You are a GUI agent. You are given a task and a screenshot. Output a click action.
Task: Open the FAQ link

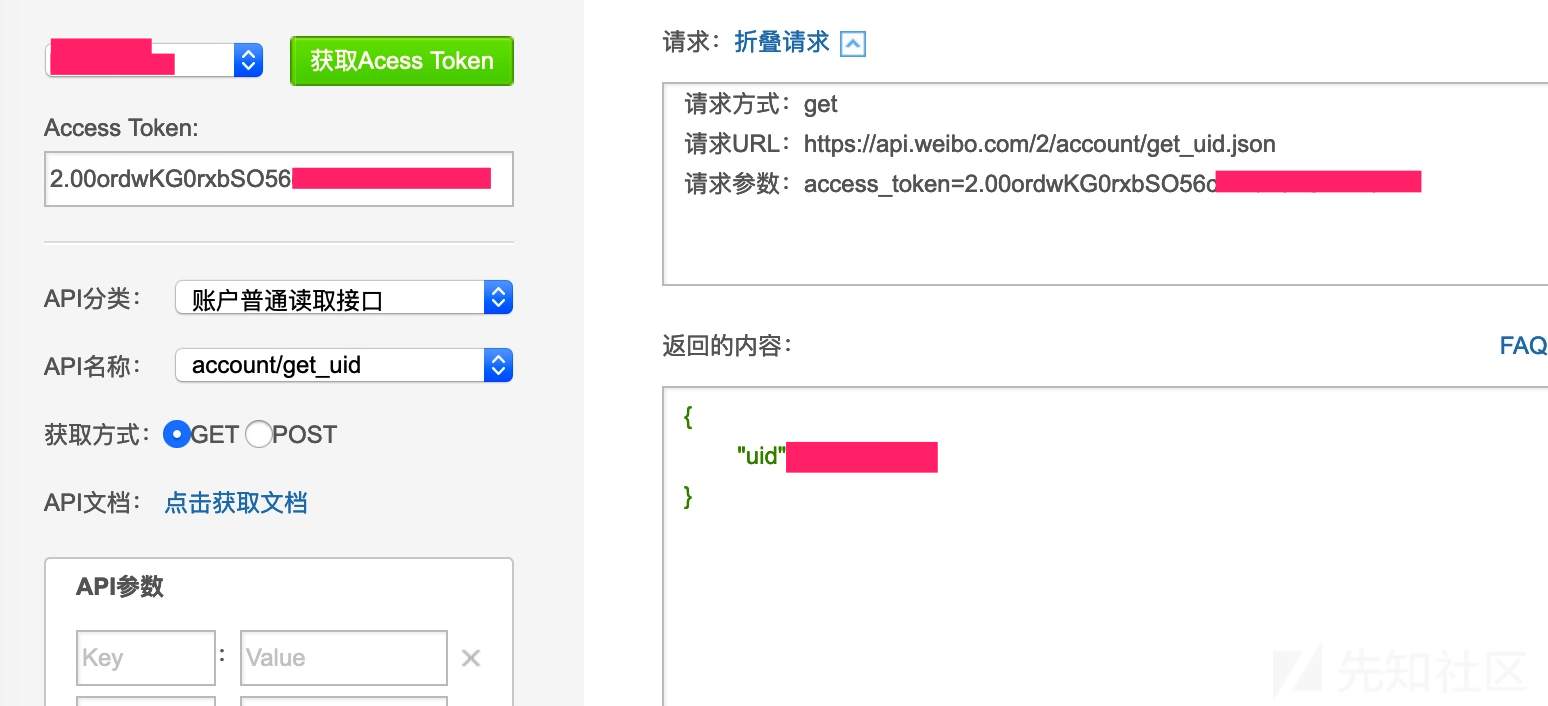click(1523, 346)
